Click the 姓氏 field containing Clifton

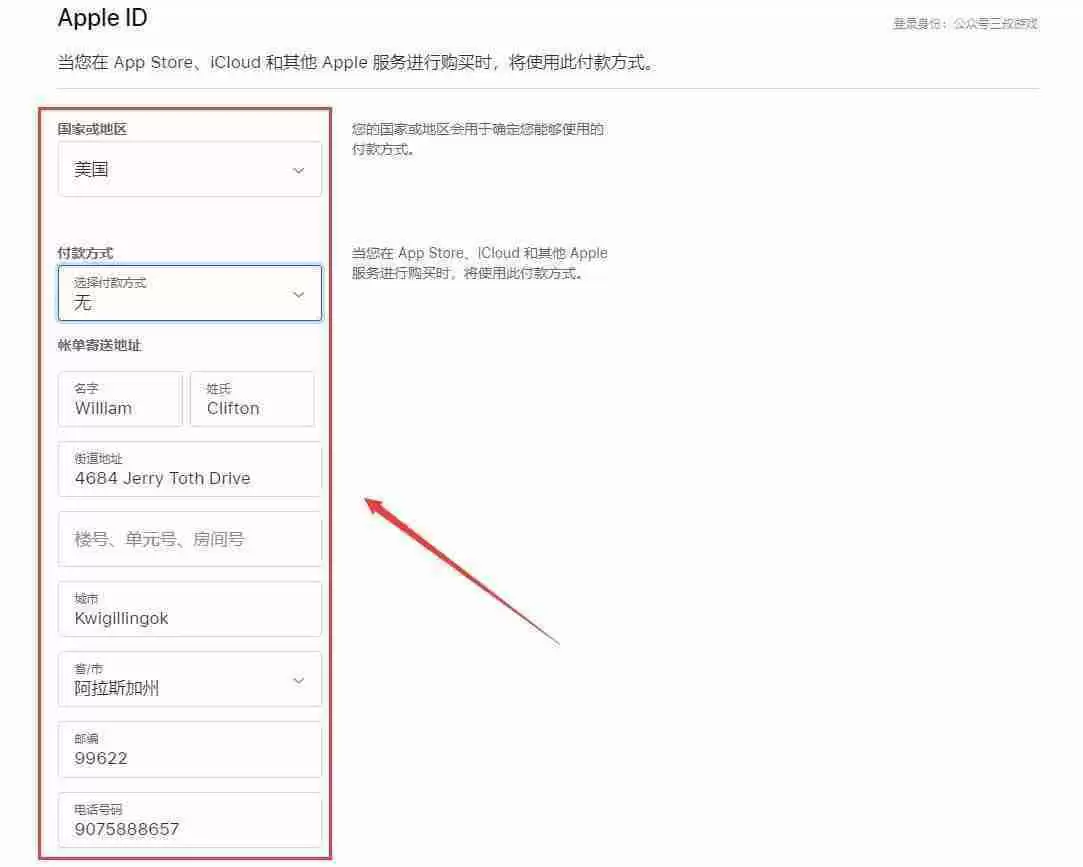click(x=252, y=399)
